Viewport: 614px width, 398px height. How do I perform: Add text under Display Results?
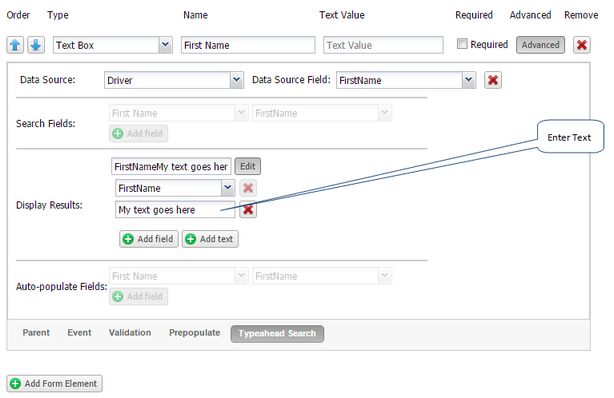click(210, 239)
